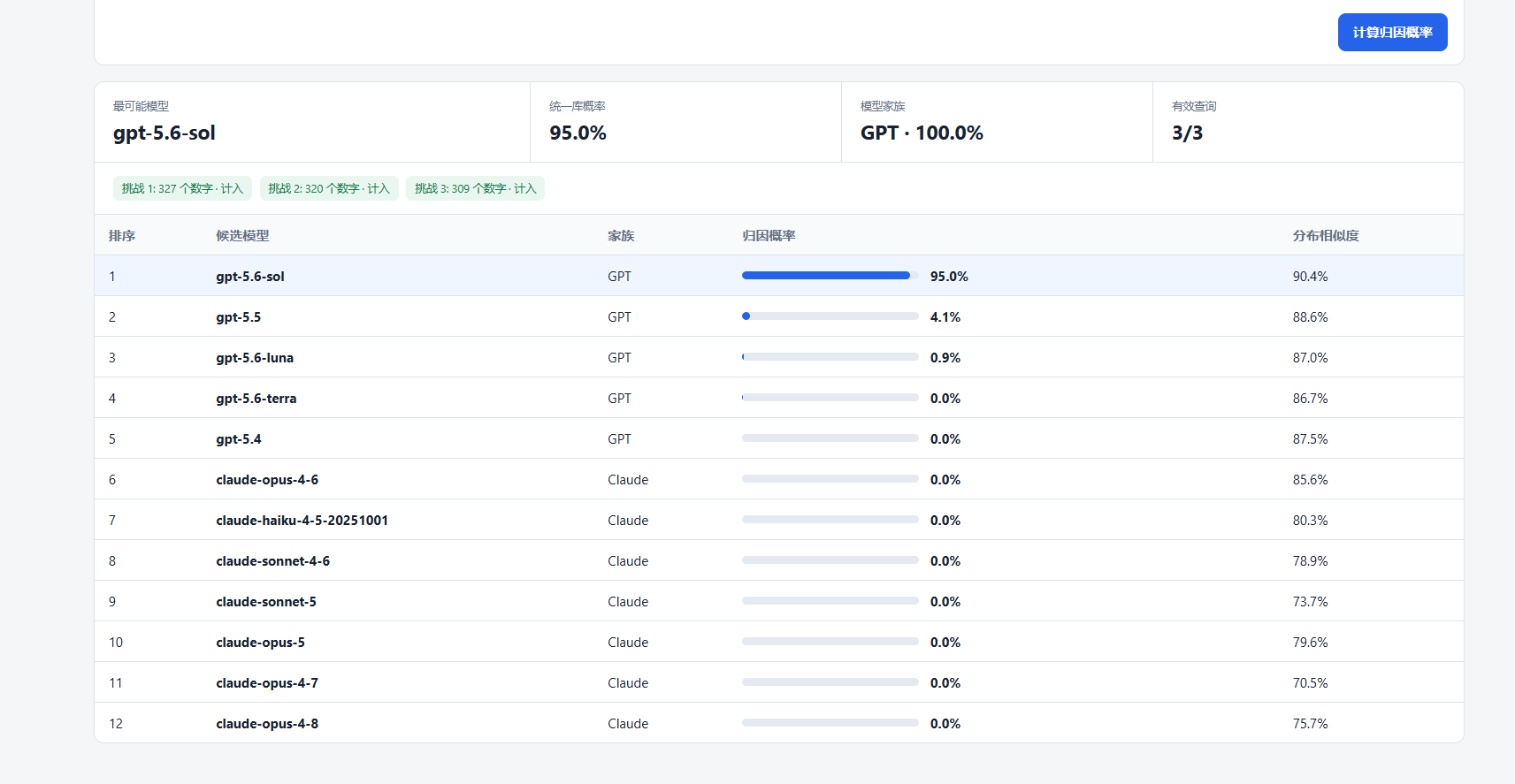Select the claude-opus-5 model name
1515x784 pixels.
point(261,643)
